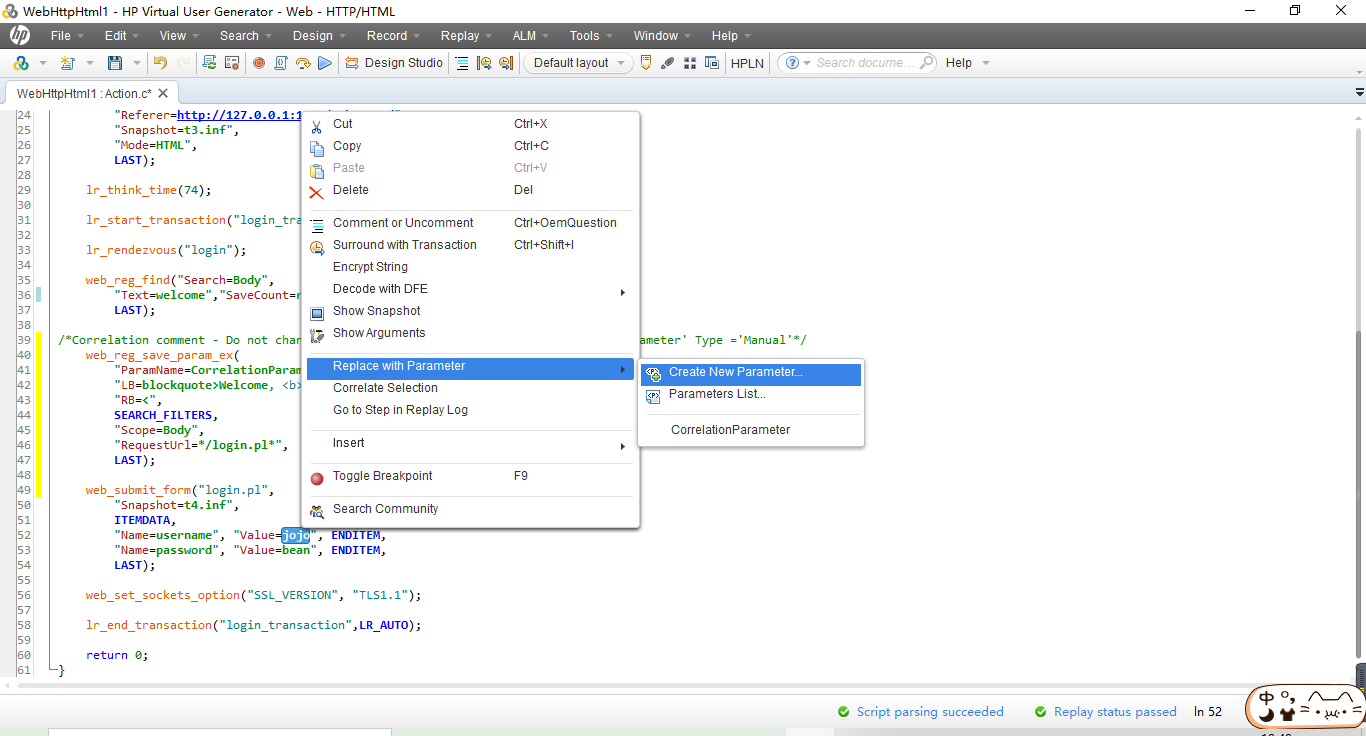The height and width of the screenshot is (736, 1366).
Task: Click the New Script toolbar icon
Action: 68,63
